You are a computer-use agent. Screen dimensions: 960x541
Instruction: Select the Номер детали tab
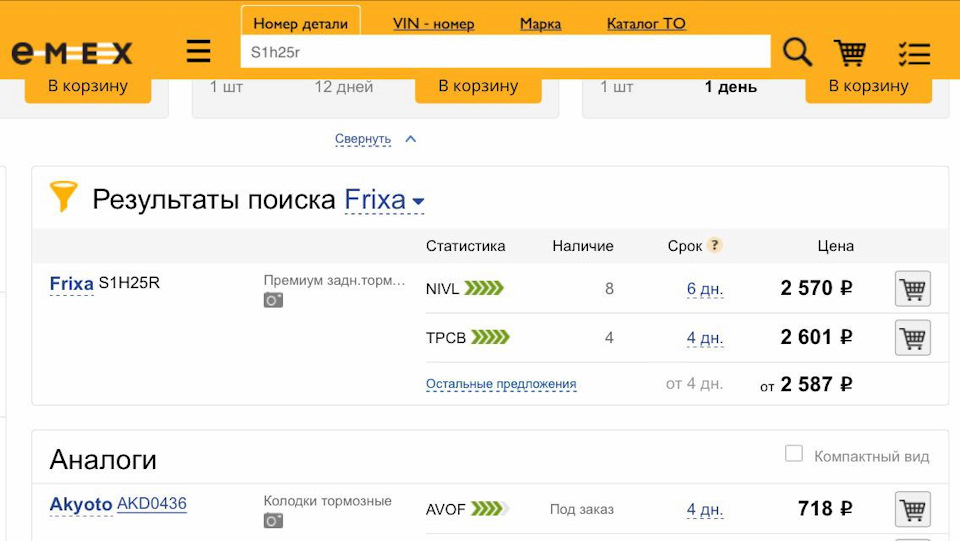[x=301, y=23]
